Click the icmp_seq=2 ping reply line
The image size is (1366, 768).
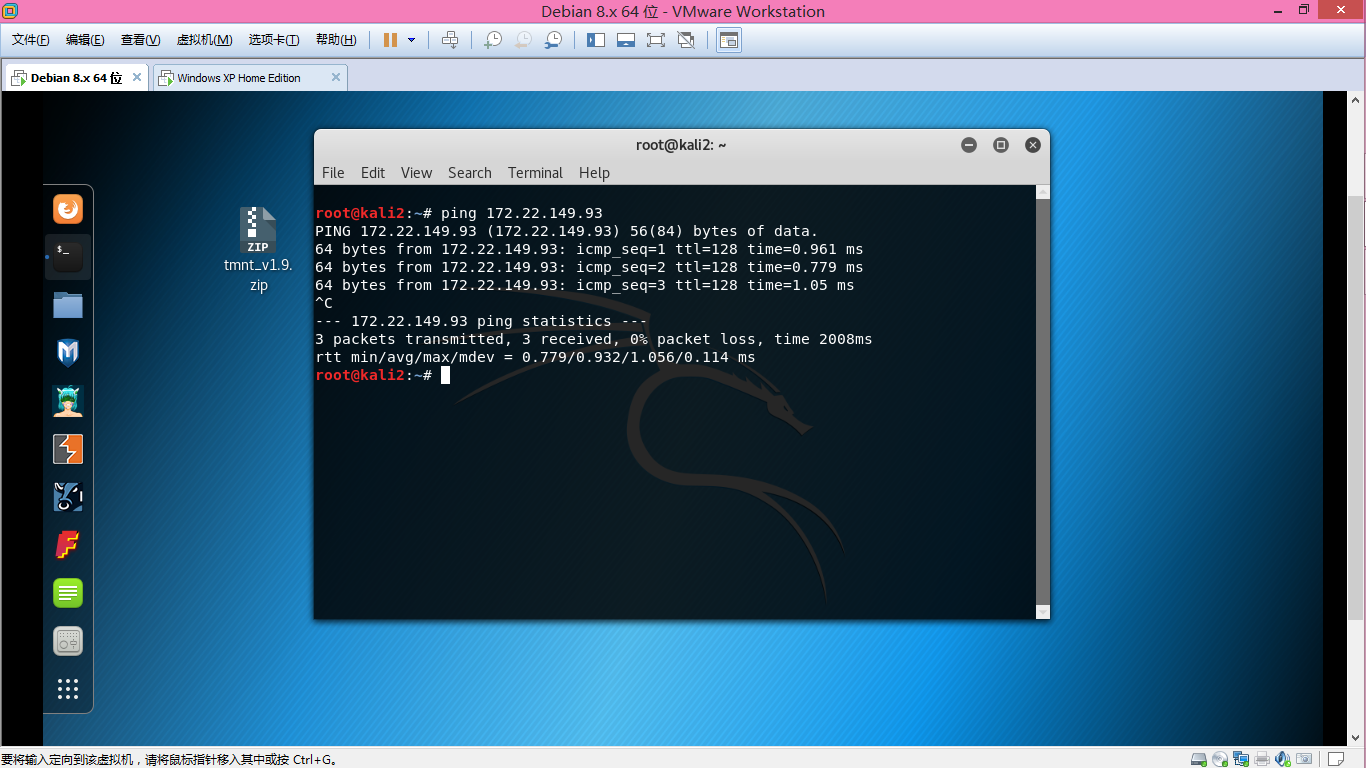589,267
